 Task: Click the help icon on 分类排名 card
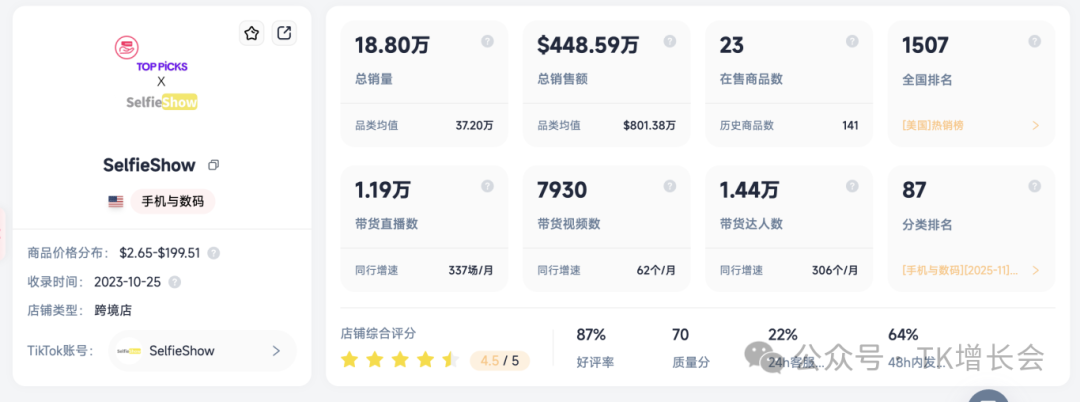coord(1034,186)
